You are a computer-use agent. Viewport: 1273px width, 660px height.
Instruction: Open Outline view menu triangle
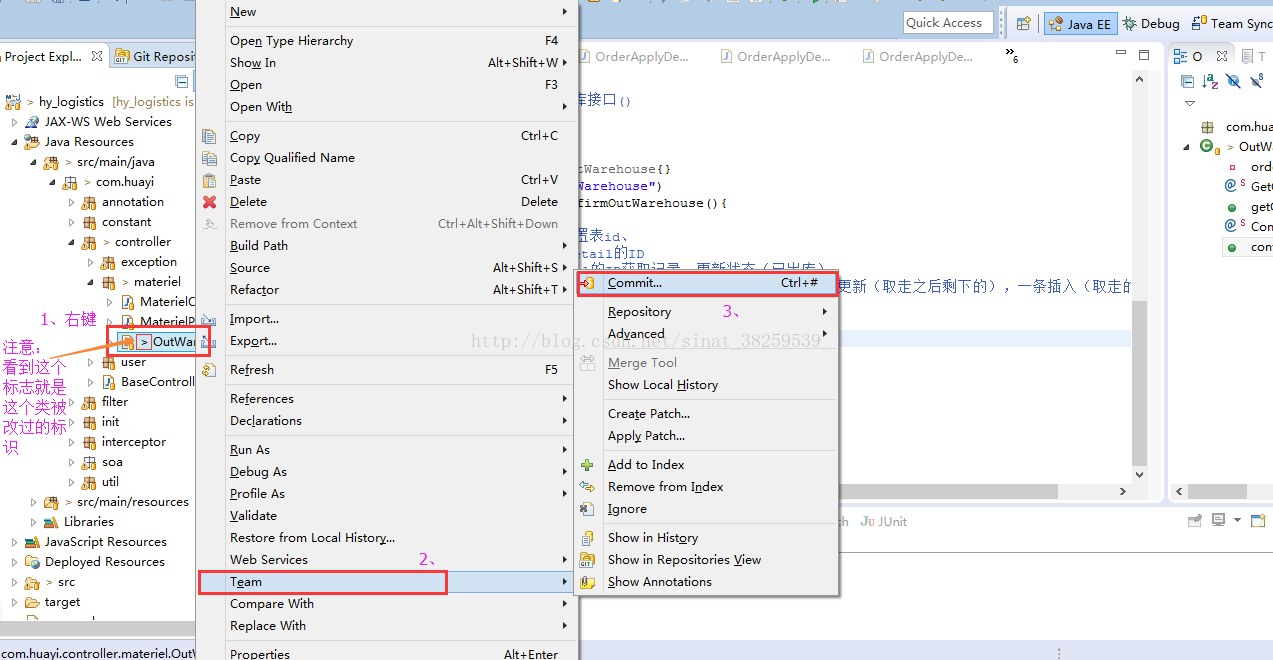tap(1190, 103)
